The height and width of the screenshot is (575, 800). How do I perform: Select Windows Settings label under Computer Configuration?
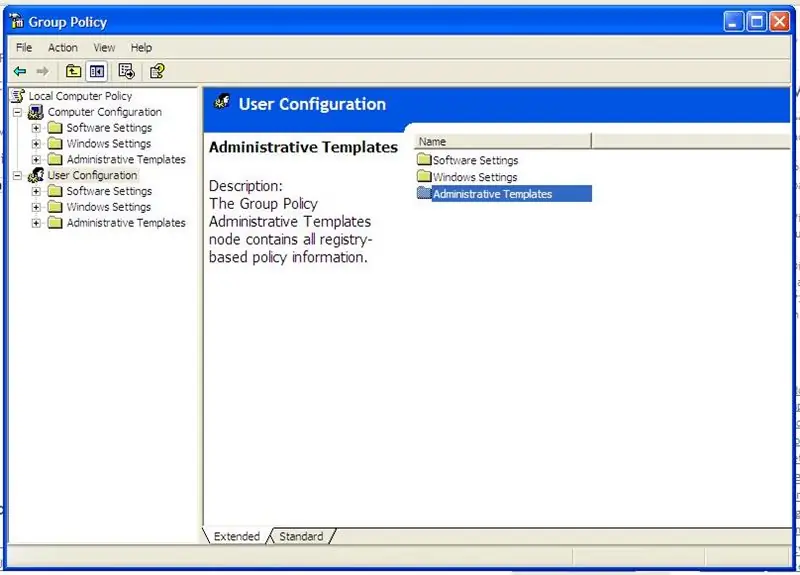[109, 143]
